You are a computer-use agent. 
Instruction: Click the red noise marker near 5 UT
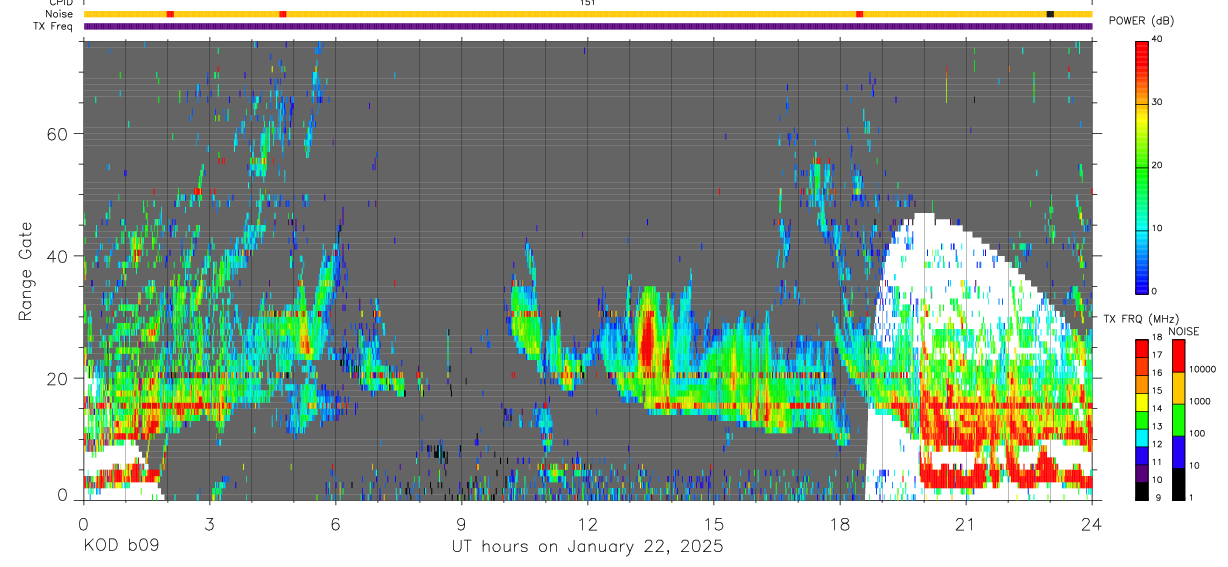283,14
